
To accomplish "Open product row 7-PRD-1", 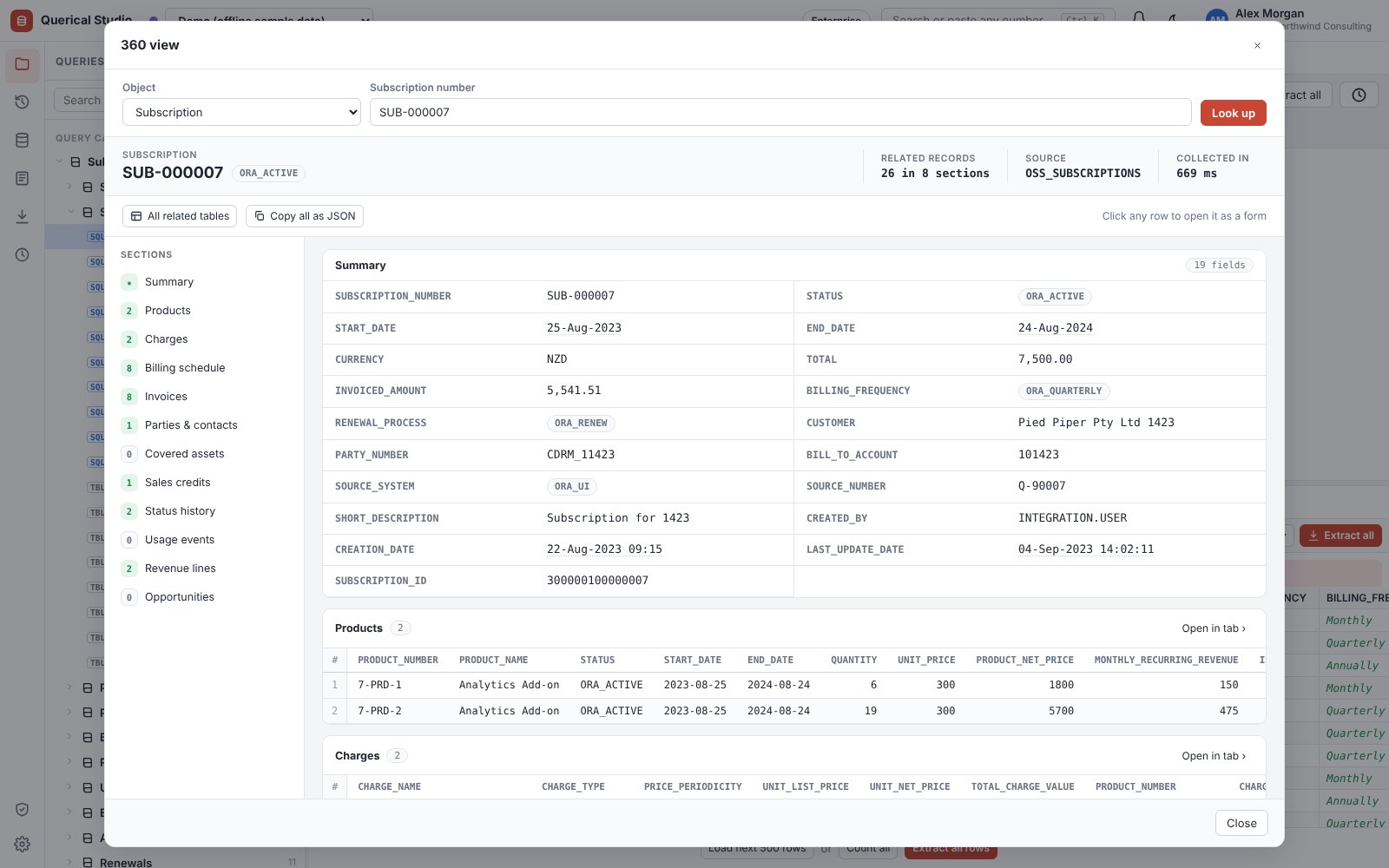I will pyautogui.click(x=793, y=685).
